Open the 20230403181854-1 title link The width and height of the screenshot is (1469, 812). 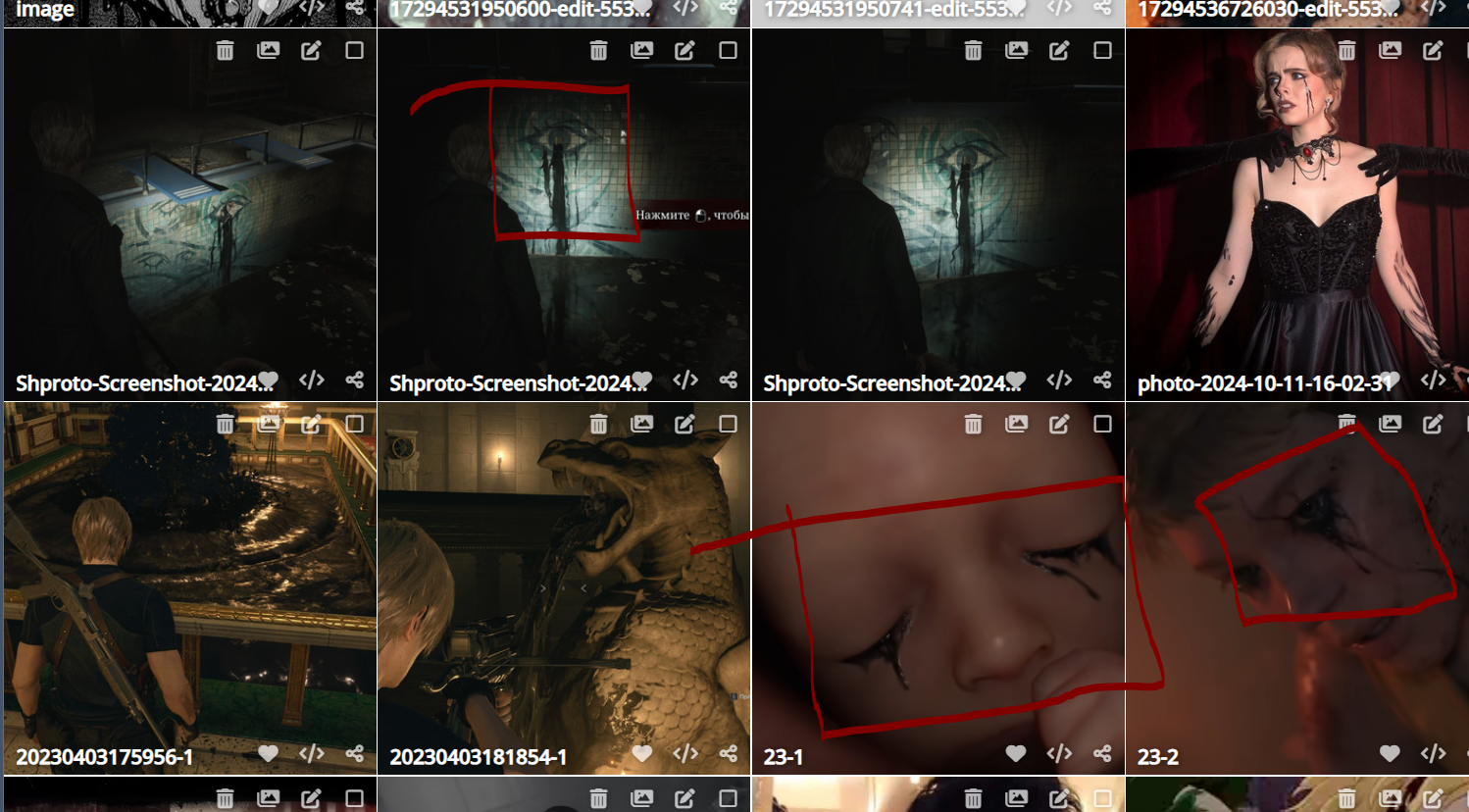[x=478, y=757]
